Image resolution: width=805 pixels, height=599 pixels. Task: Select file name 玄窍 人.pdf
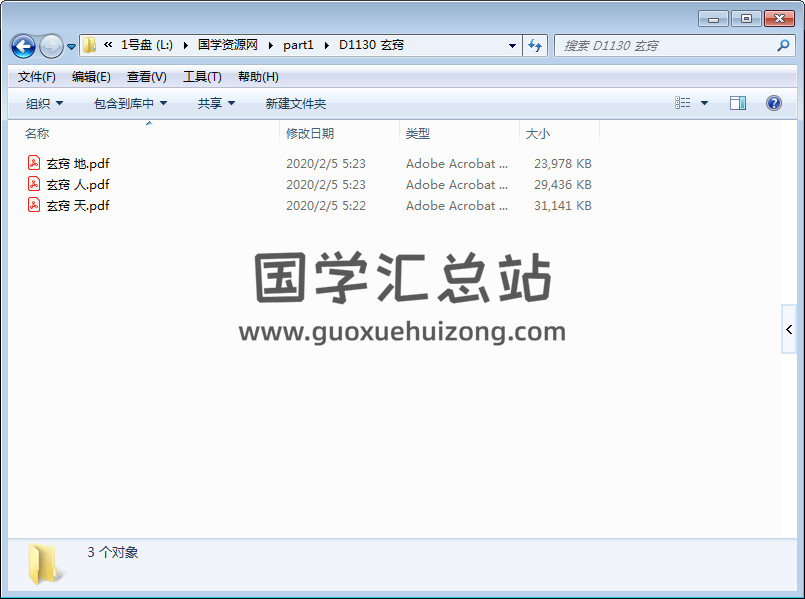pyautogui.click(x=78, y=185)
